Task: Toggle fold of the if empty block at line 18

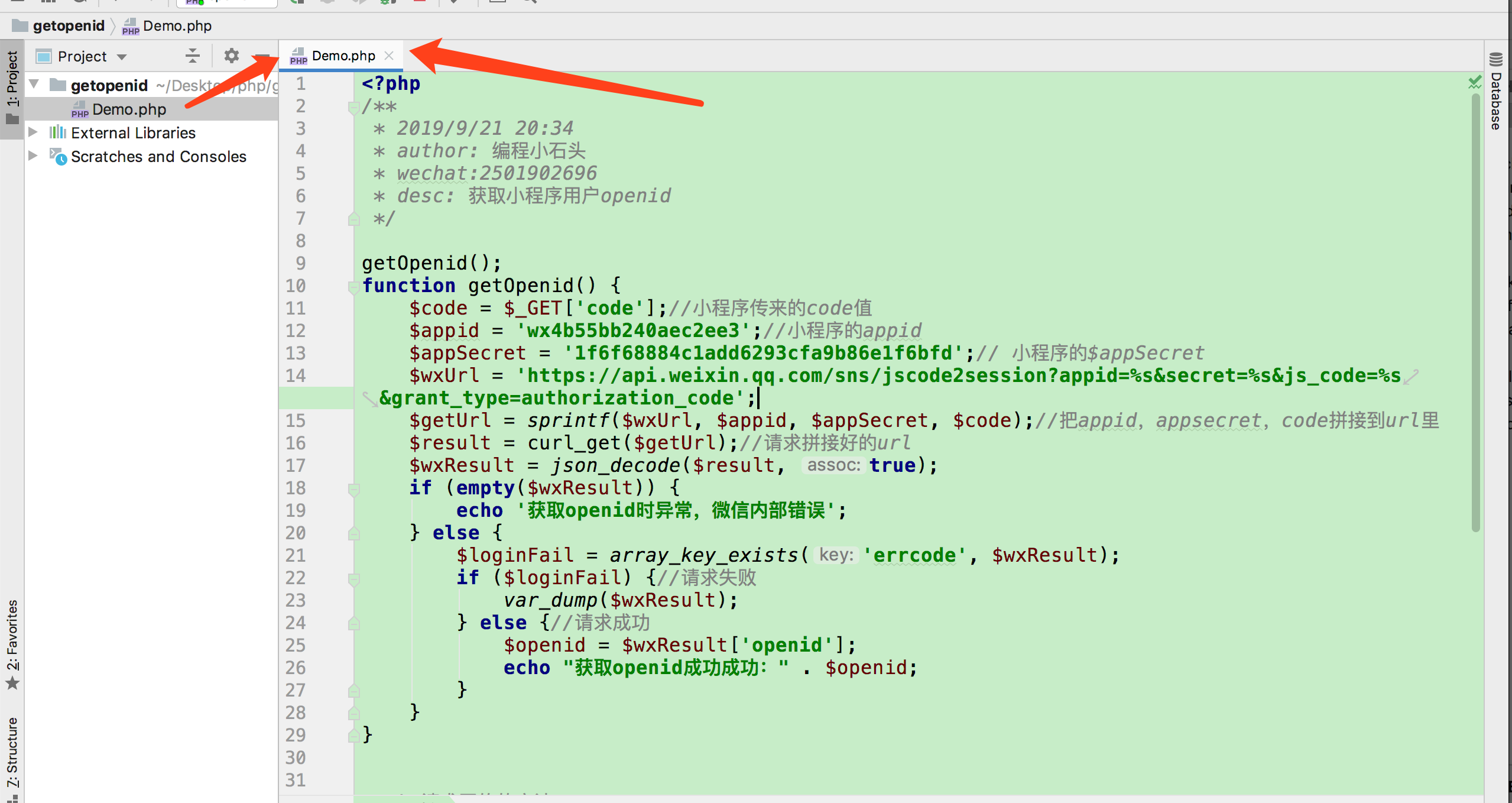Action: (354, 489)
